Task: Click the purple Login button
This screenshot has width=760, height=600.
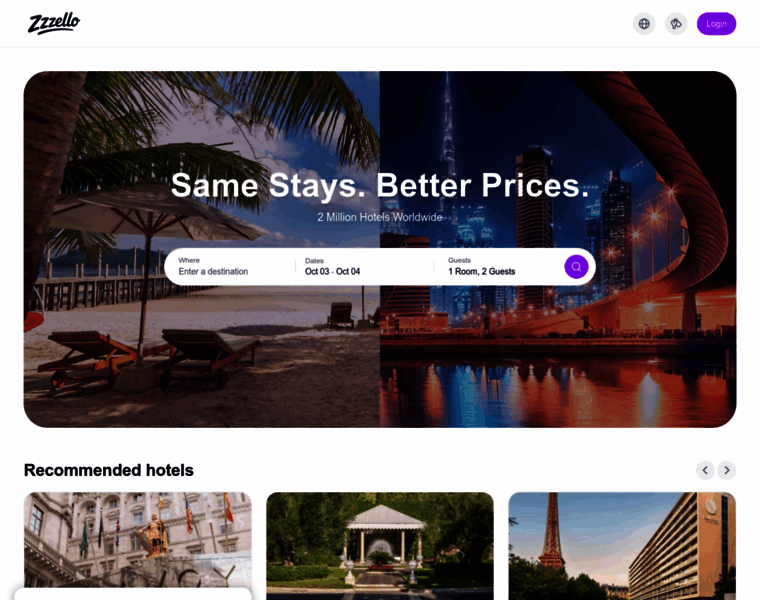Action: [x=716, y=24]
